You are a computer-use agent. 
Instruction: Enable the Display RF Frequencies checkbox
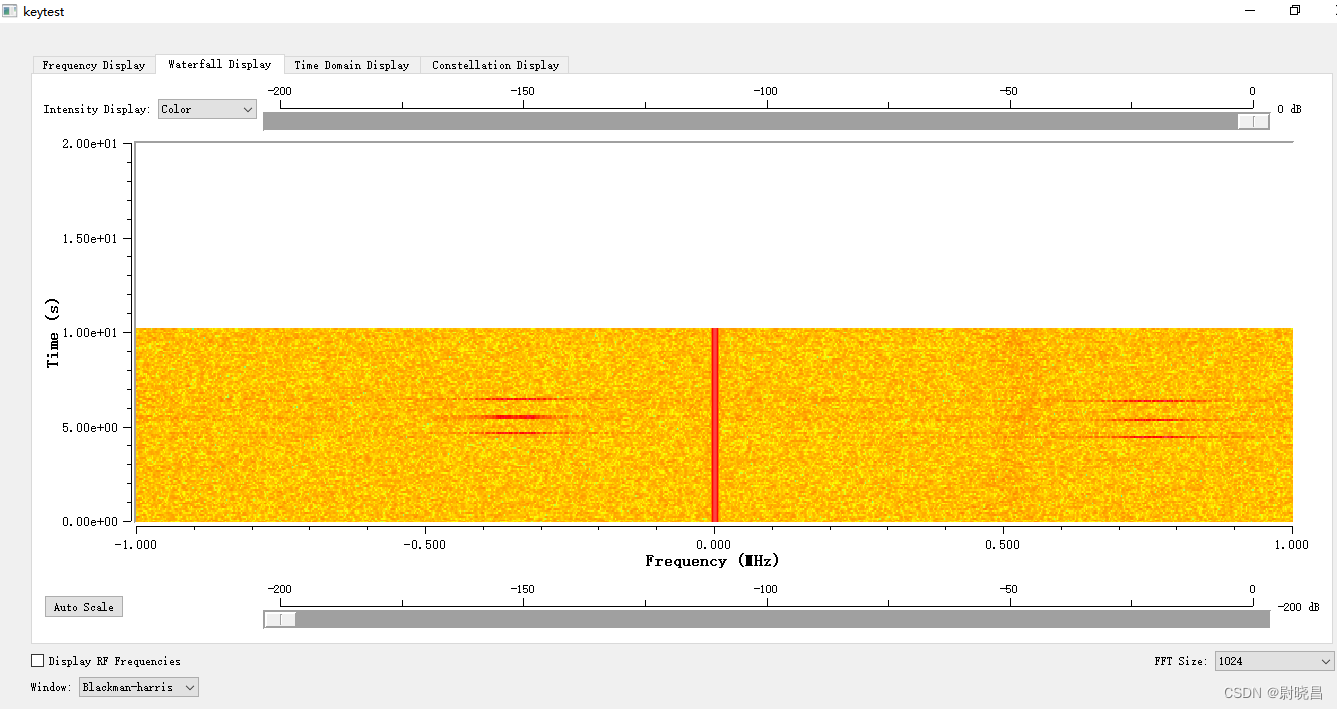click(37, 660)
